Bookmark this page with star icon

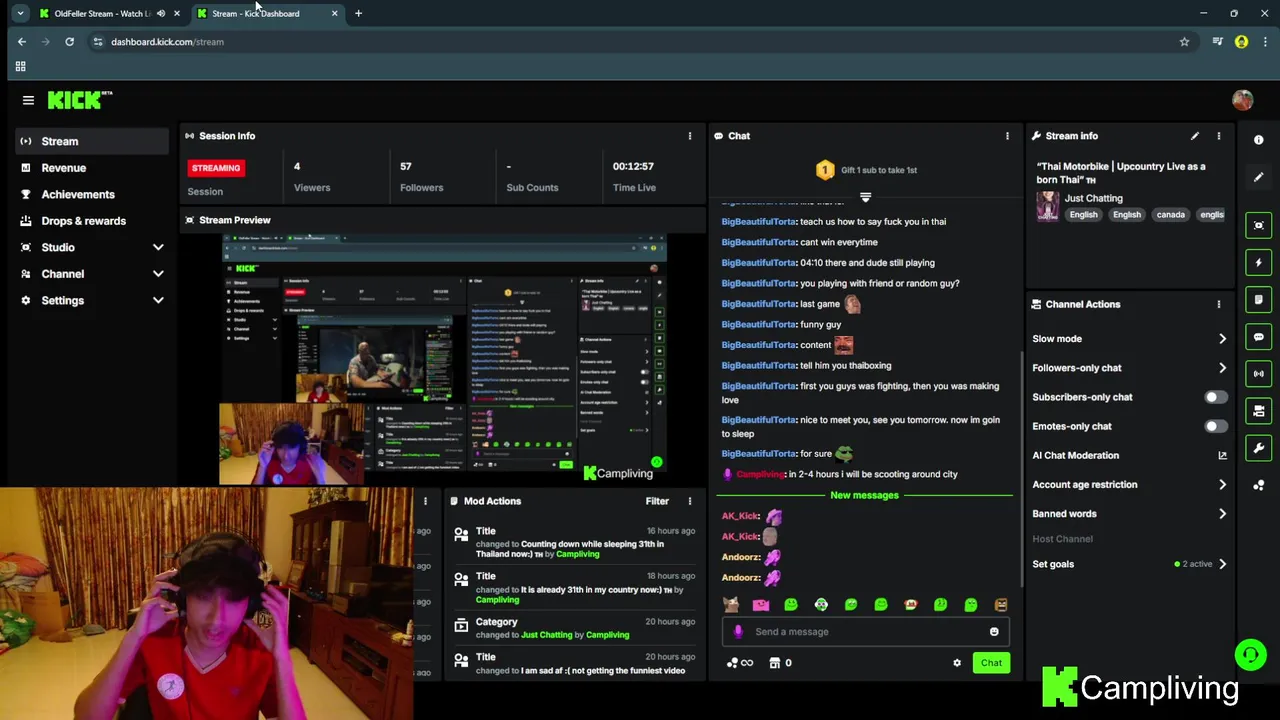click(1184, 42)
